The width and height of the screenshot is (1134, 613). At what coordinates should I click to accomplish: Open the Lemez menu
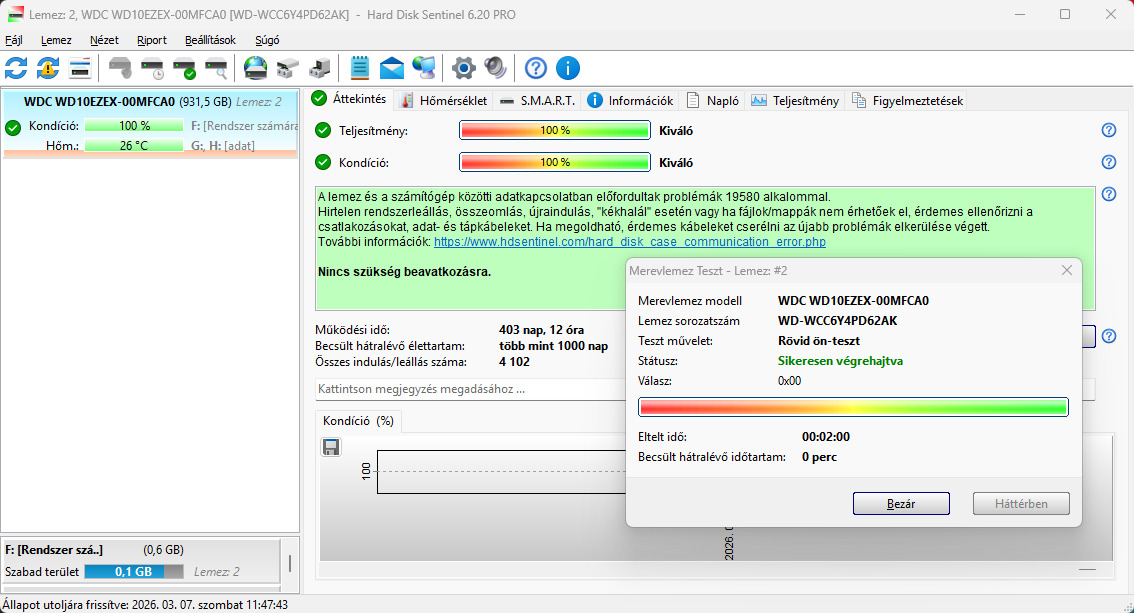[56, 40]
